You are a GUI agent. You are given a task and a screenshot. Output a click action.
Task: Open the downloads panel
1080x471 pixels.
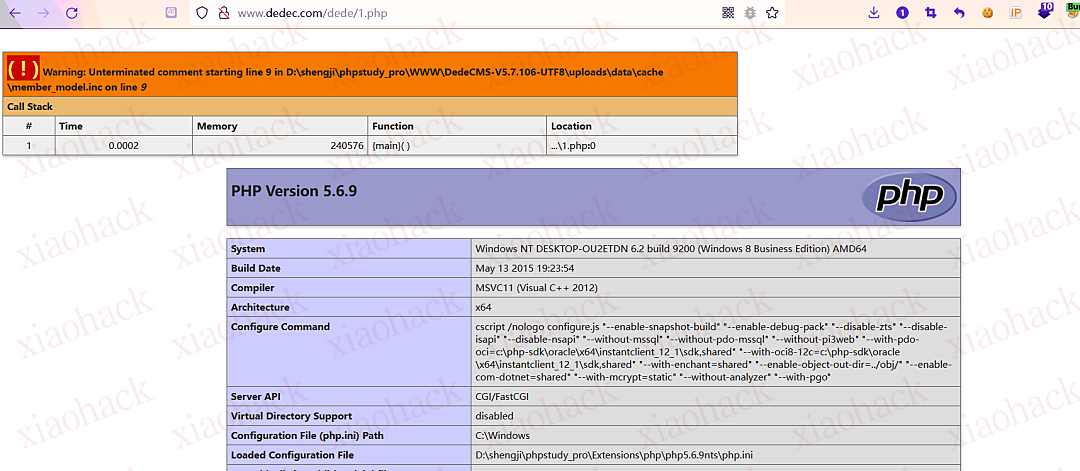[874, 12]
